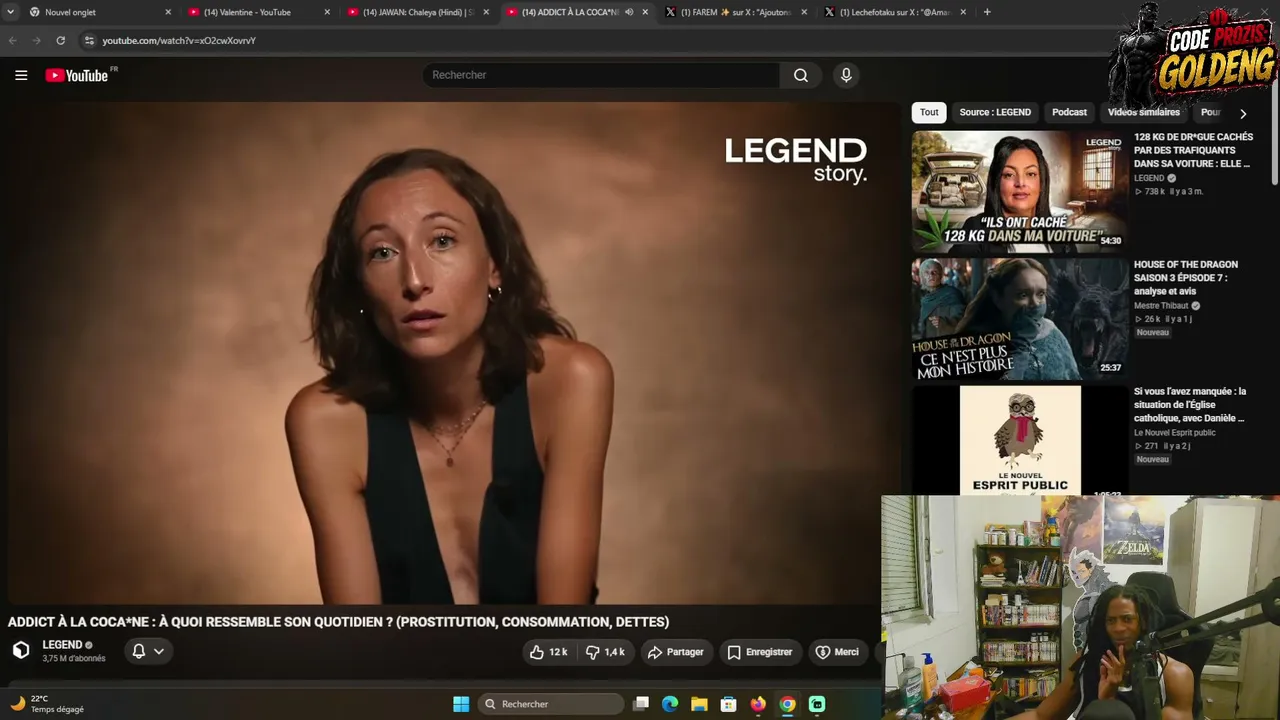Open Google Chrome from the taskbar

pyautogui.click(x=788, y=704)
